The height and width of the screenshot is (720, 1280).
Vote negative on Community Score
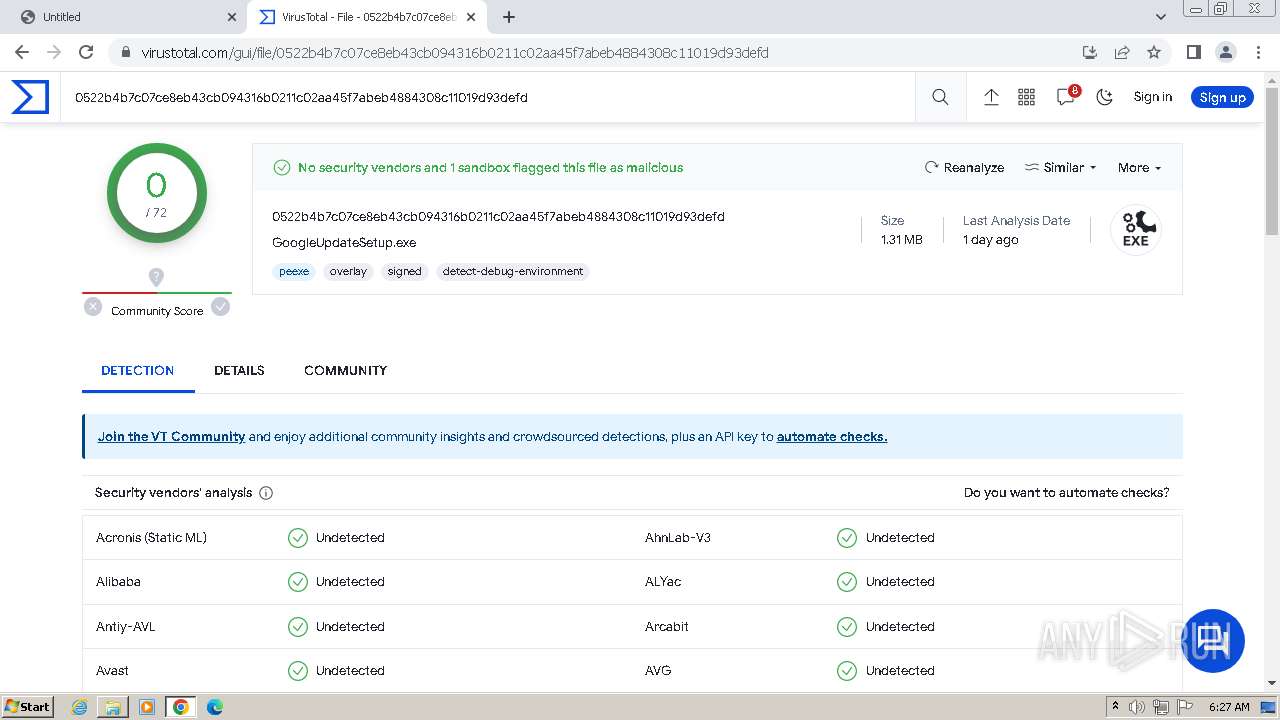(93, 307)
